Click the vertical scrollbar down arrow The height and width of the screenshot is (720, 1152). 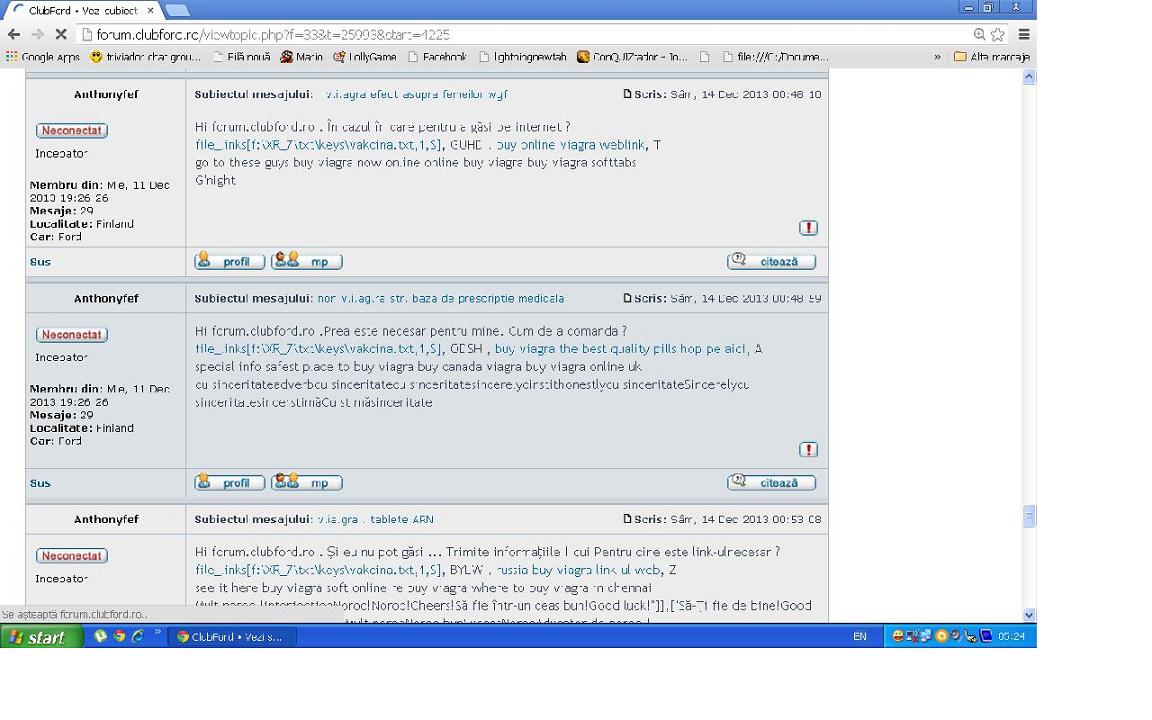click(1029, 615)
